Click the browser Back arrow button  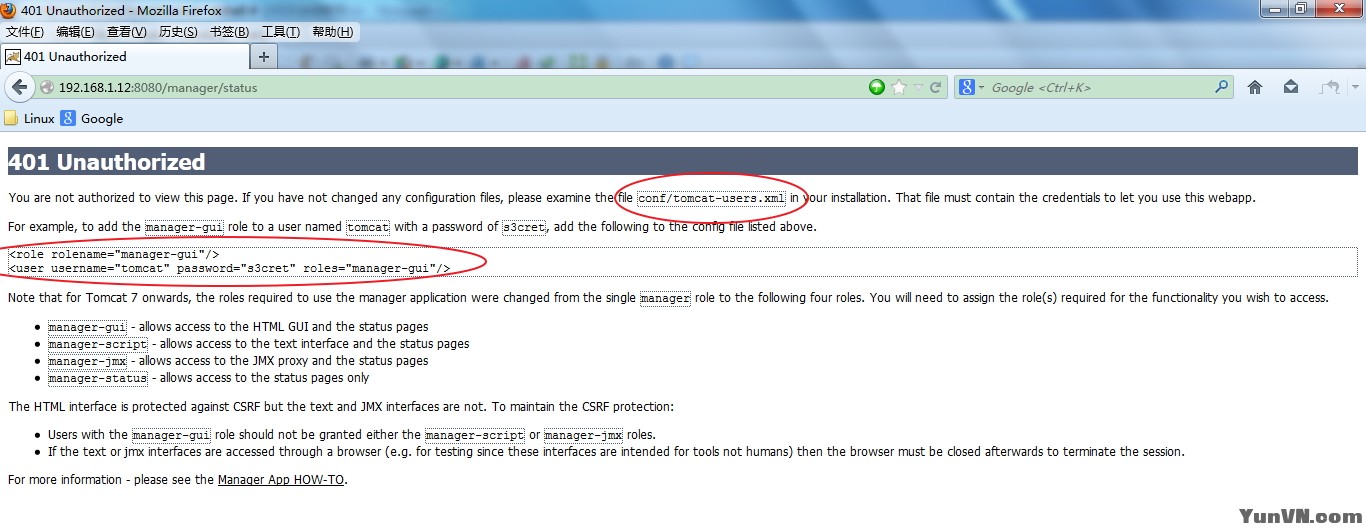[x=19, y=87]
